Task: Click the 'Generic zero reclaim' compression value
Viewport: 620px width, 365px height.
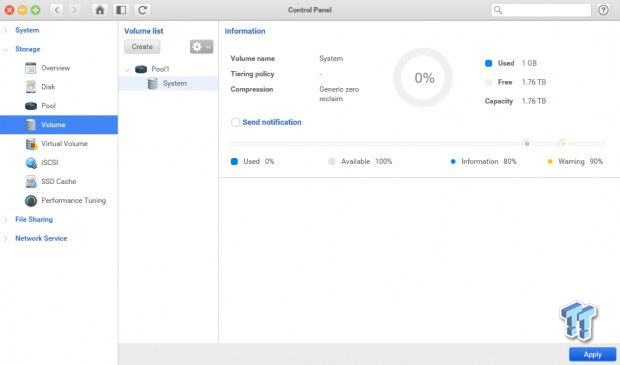Action: click(339, 94)
